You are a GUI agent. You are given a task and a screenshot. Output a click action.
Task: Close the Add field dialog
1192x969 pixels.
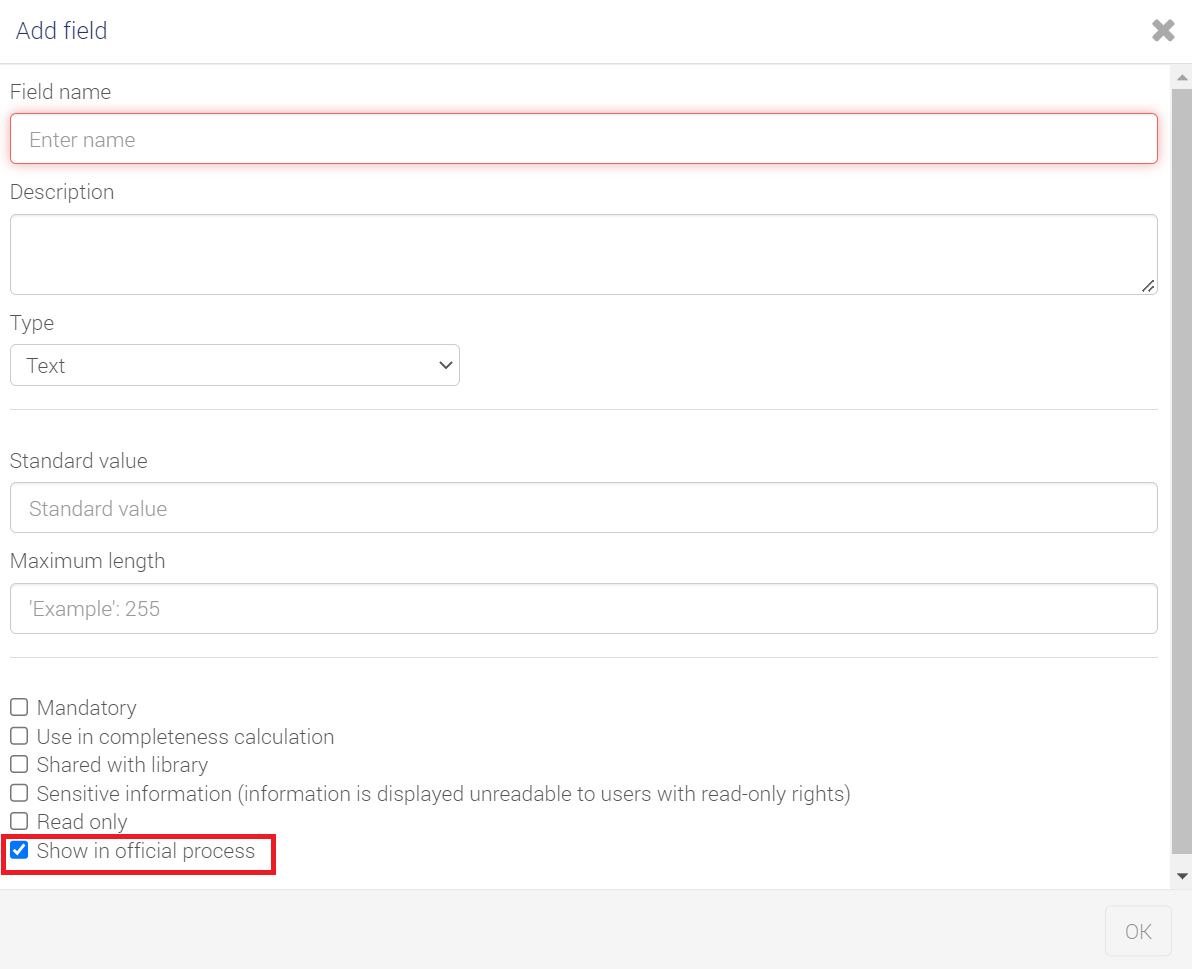(x=1163, y=30)
